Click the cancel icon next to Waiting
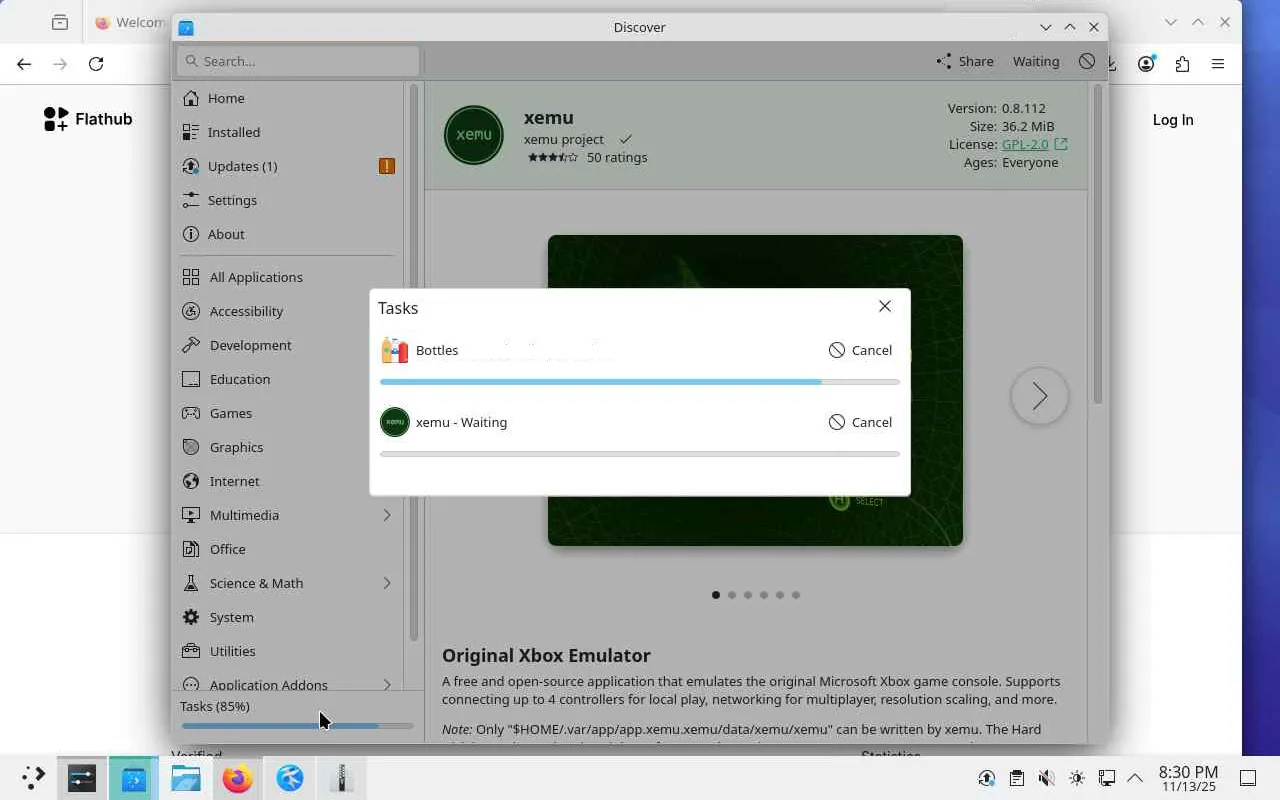Viewport: 1280px width, 800px height. pyautogui.click(x=1087, y=61)
